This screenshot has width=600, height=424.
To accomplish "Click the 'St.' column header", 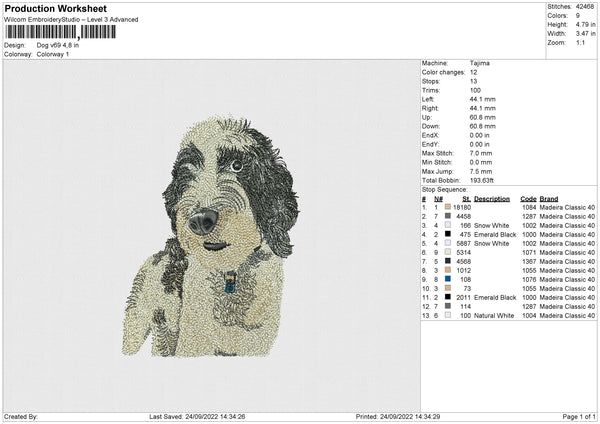I will click(466, 199).
